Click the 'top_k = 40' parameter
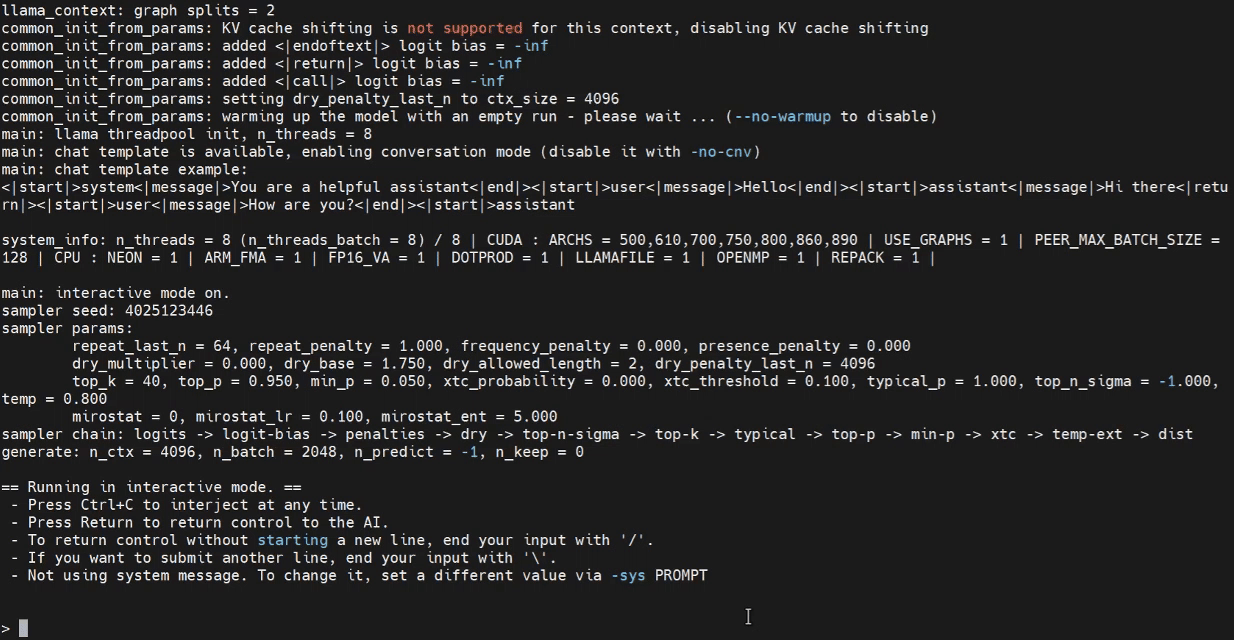This screenshot has width=1234, height=640. click(x=116, y=381)
